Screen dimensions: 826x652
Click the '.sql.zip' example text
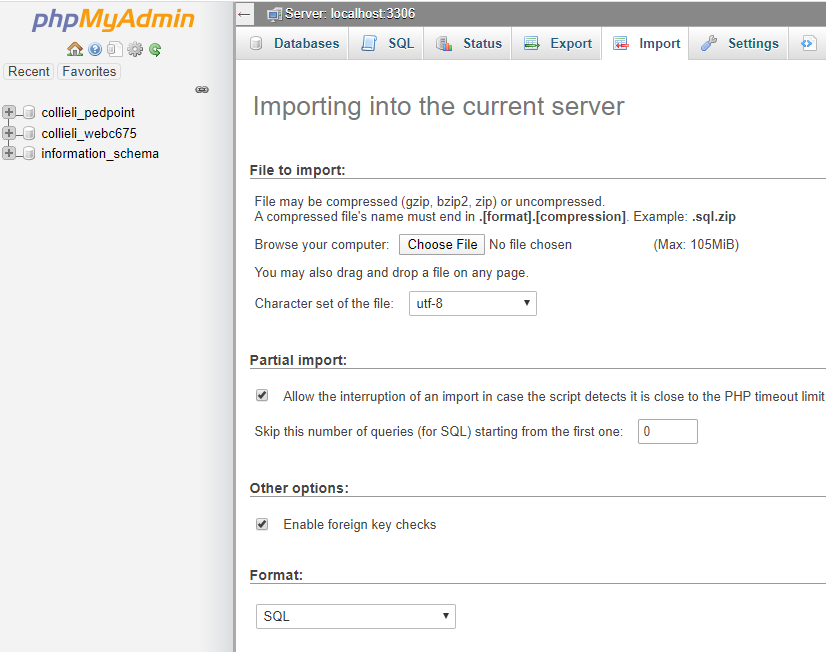coord(714,216)
